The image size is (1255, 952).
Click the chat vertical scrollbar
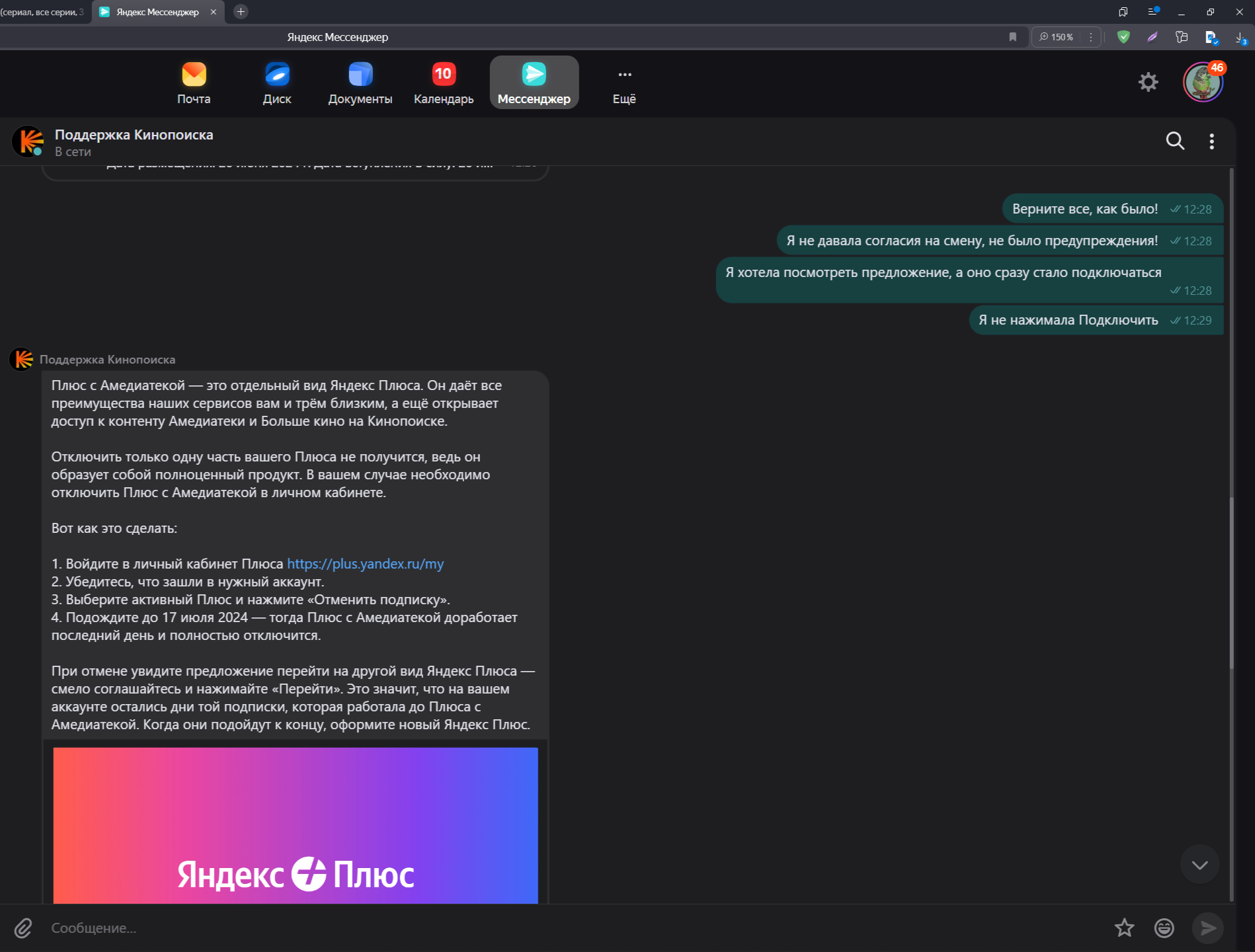coord(1231,582)
